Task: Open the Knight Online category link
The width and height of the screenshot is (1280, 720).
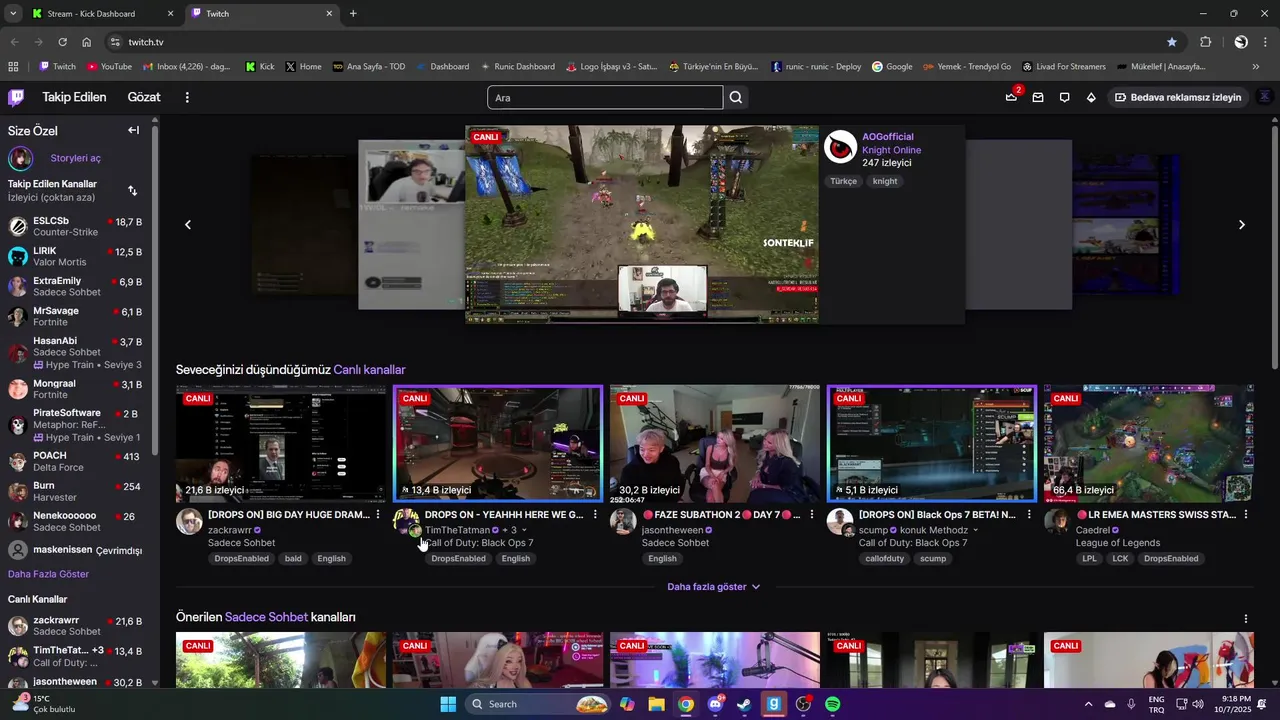Action: 891,150
